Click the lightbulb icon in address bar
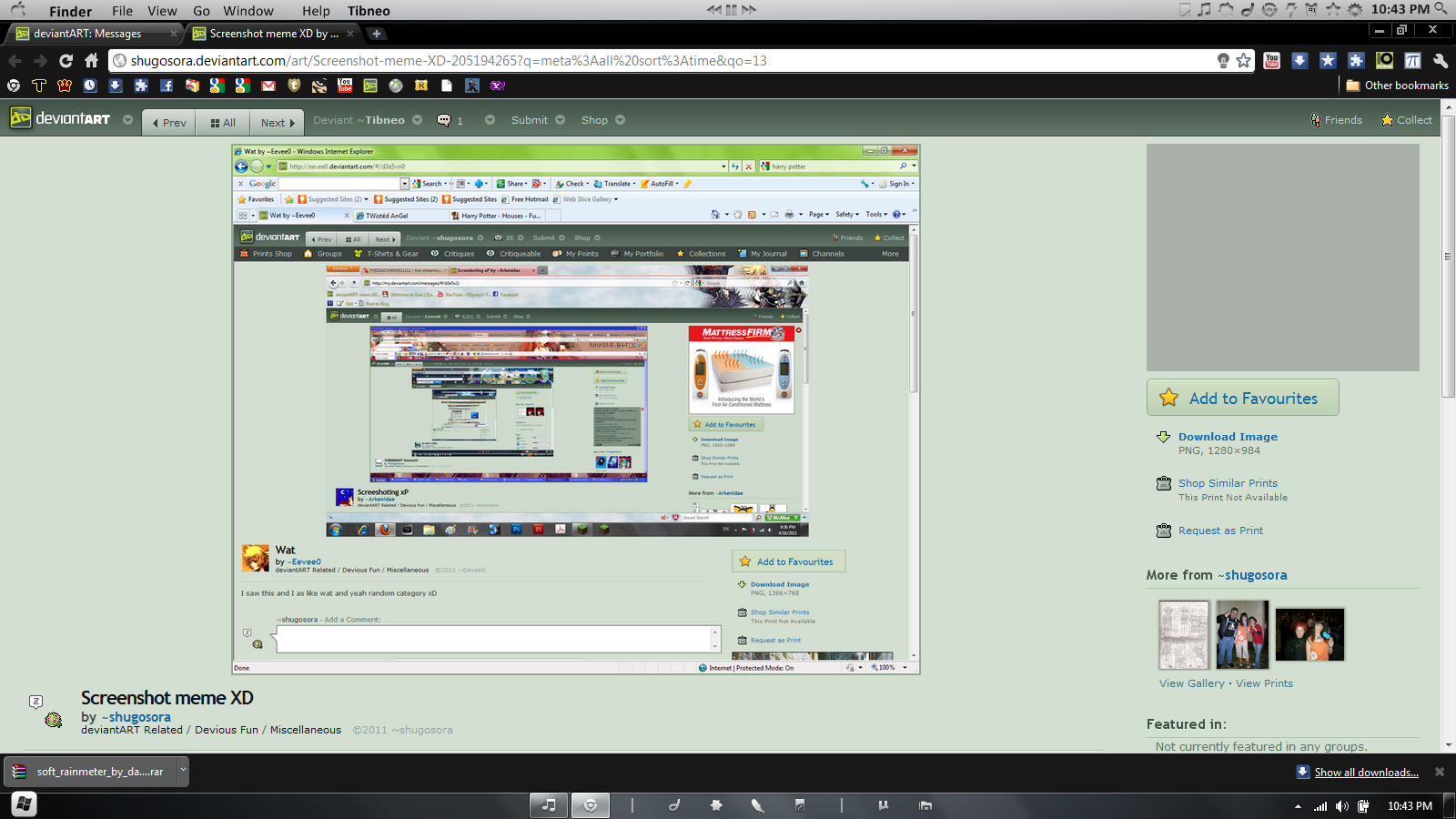This screenshot has width=1456, height=819. pyautogui.click(x=1223, y=61)
